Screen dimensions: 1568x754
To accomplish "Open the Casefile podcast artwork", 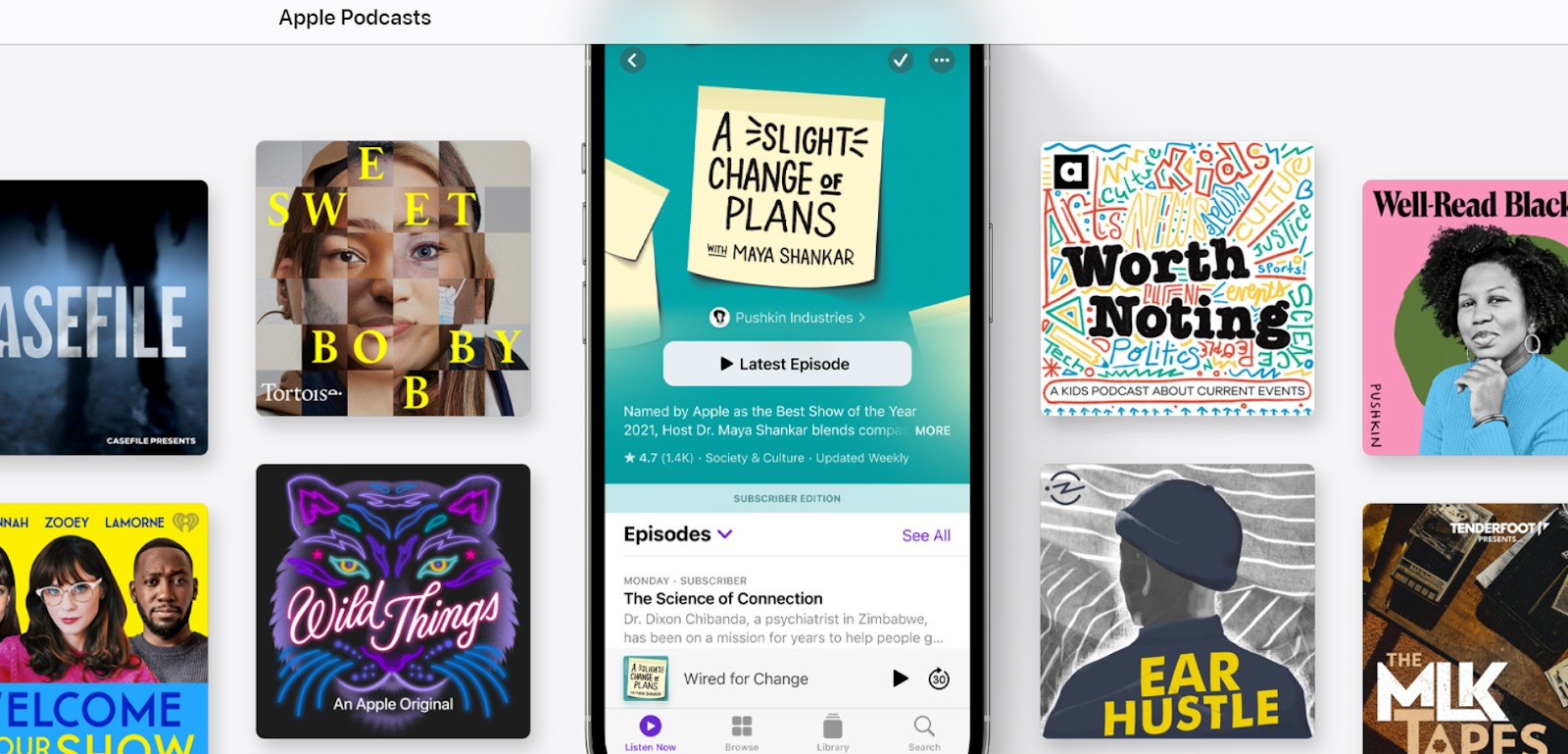I will click(104, 318).
